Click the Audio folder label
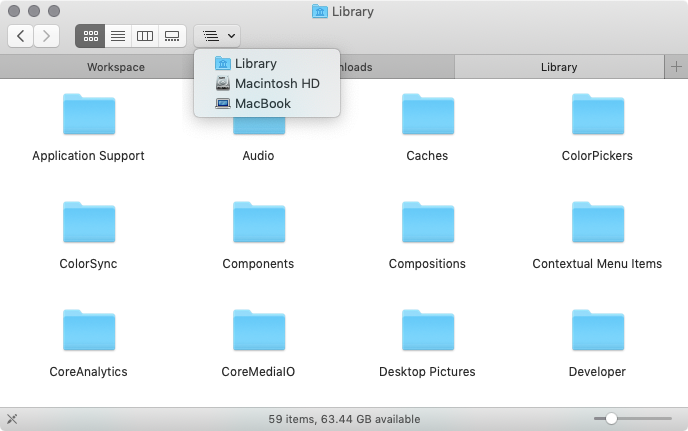Image resolution: width=688 pixels, height=431 pixels. tap(258, 156)
